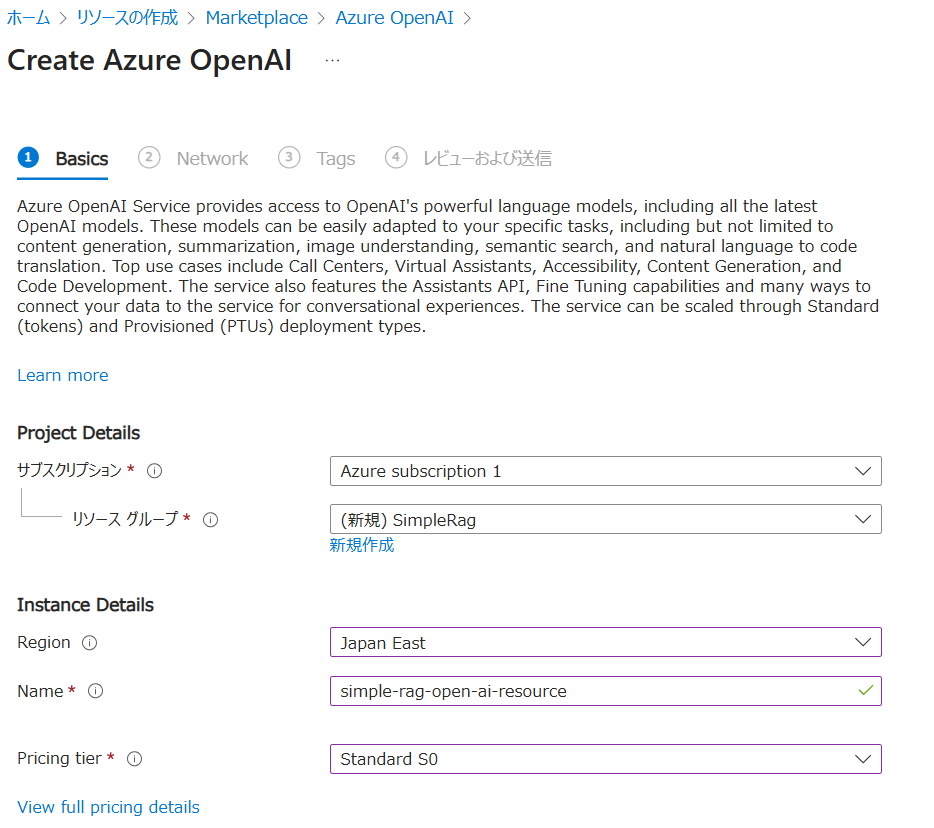The width and height of the screenshot is (934, 828).
Task: Show info tooltip beside Pricing tier
Action: click(x=135, y=759)
